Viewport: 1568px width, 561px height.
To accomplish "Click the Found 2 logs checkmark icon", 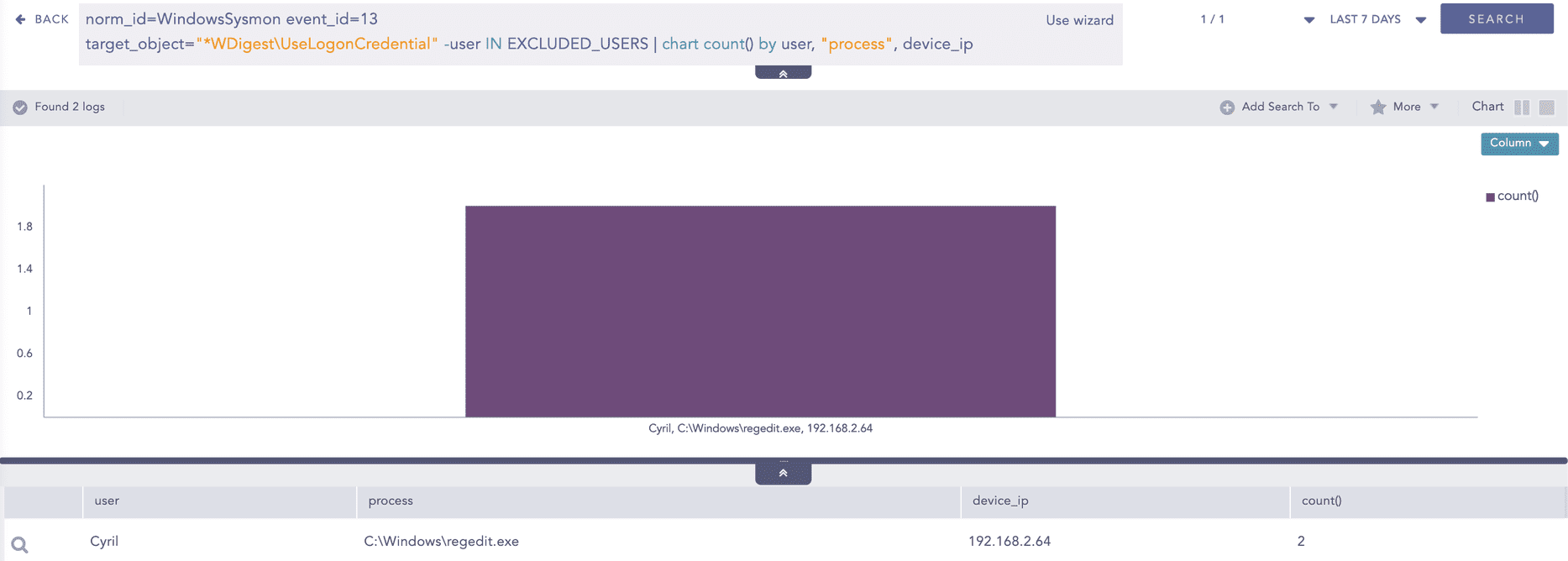I will (x=20, y=107).
